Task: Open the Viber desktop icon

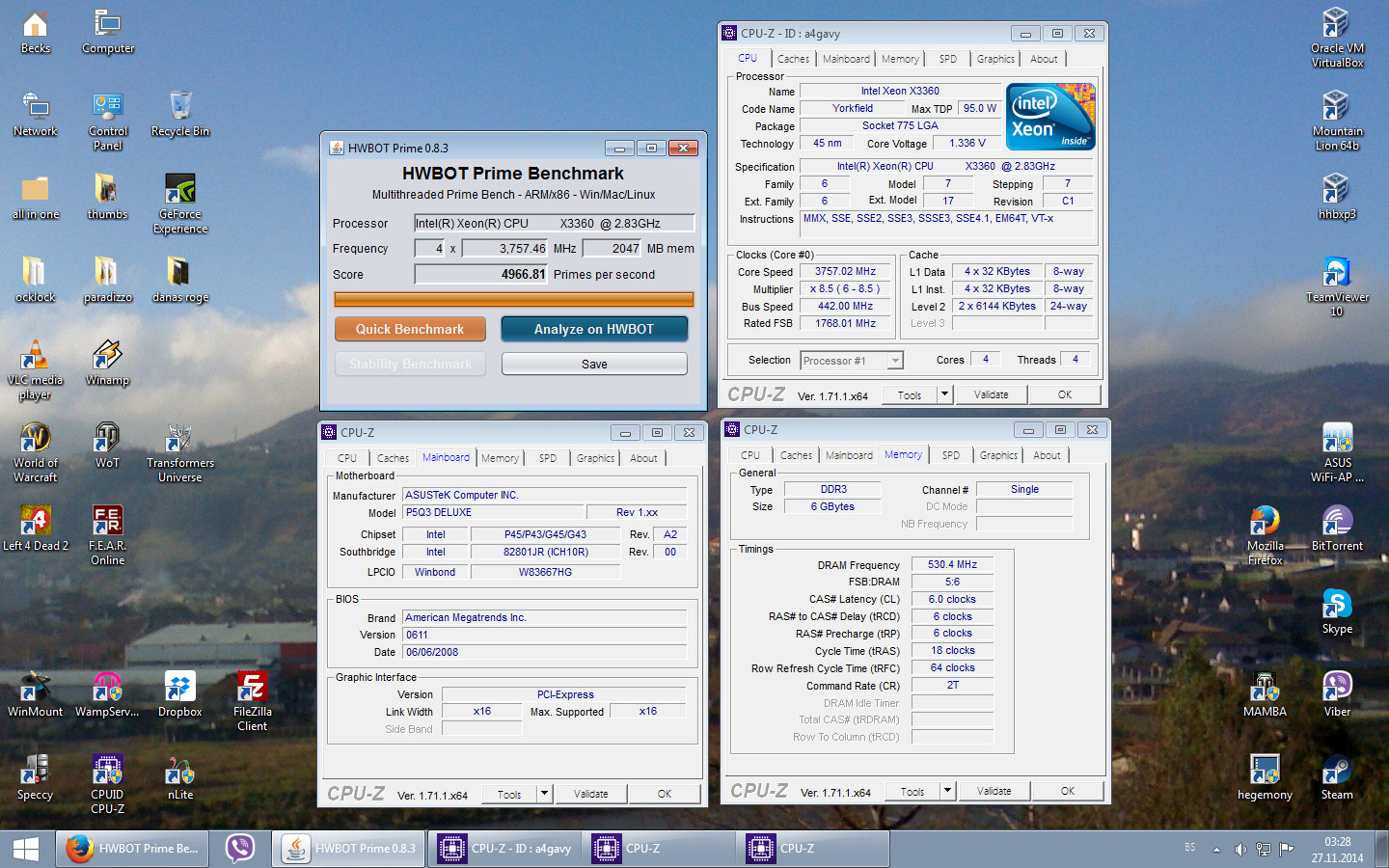Action: (1337, 694)
